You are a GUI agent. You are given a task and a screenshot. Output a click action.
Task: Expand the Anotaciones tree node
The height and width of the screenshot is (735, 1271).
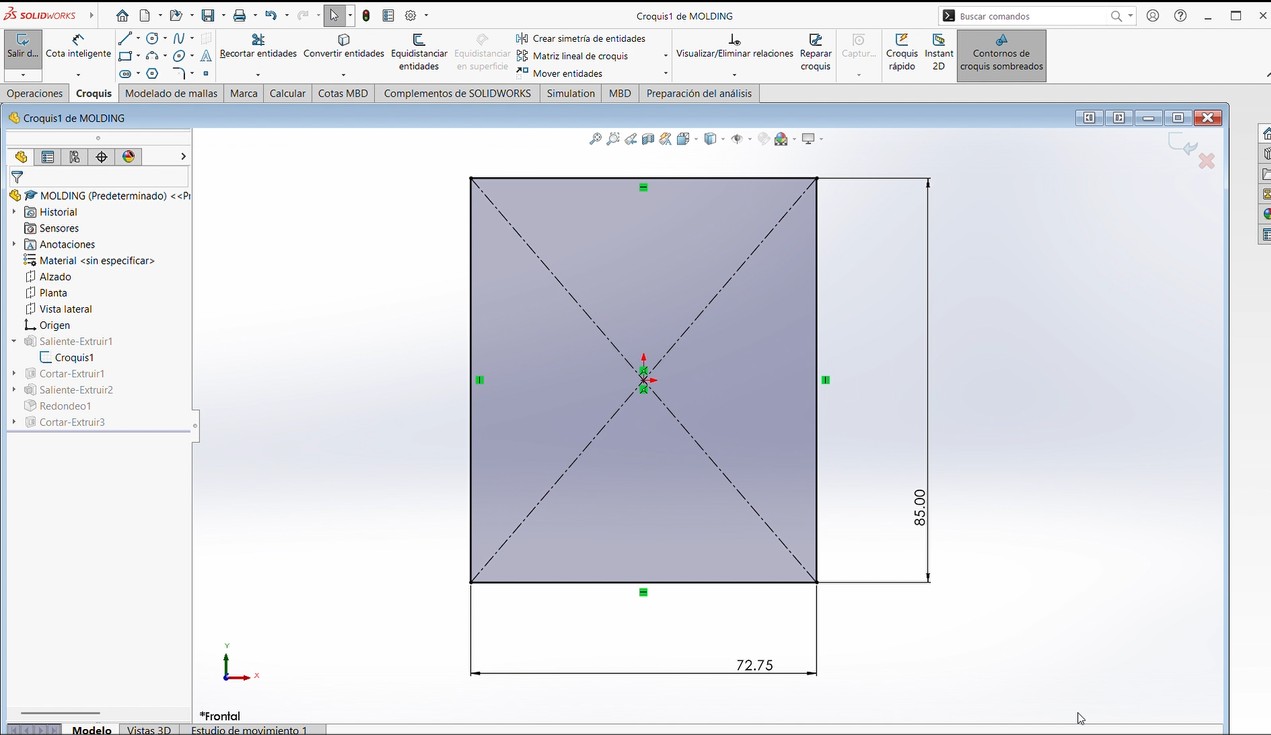point(14,244)
